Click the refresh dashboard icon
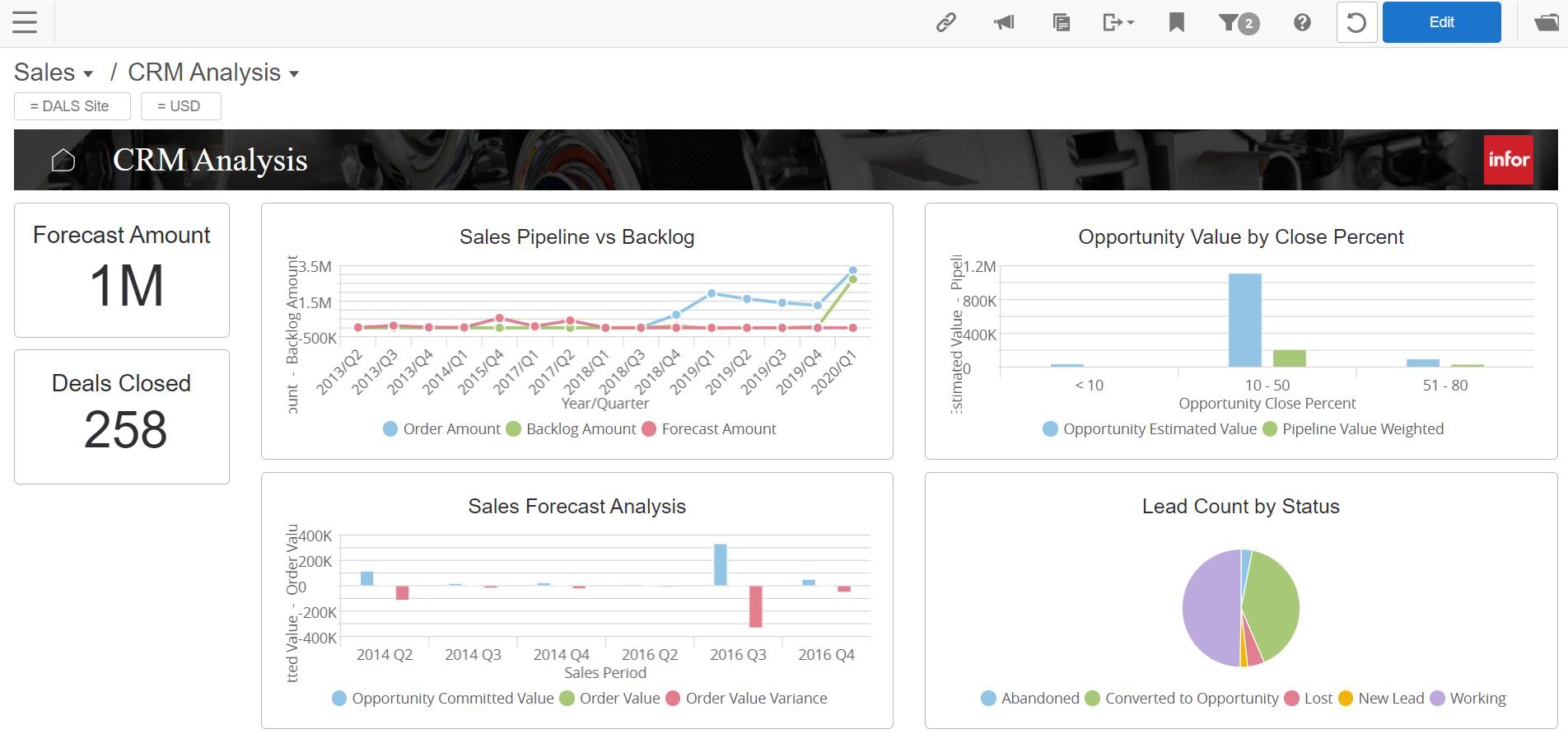 (1356, 22)
